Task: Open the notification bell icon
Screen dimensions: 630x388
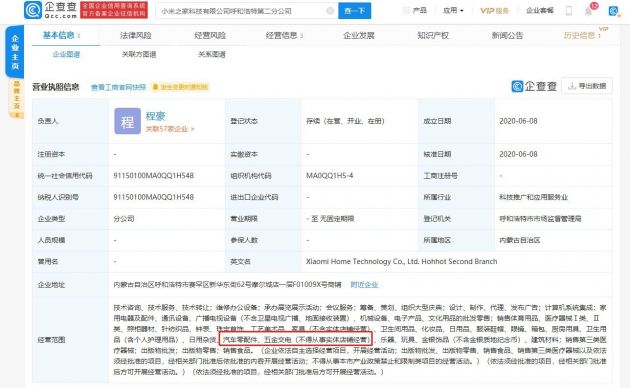Action: point(588,11)
